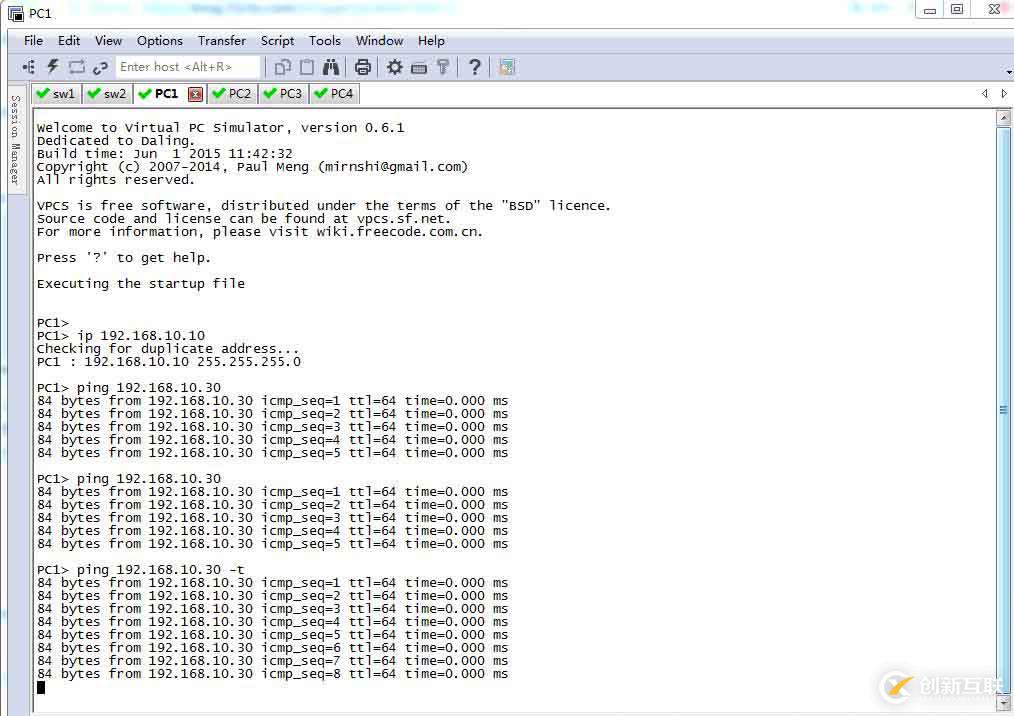Switch to the PC4 session tab
This screenshot has height=716, width=1014.
[334, 94]
